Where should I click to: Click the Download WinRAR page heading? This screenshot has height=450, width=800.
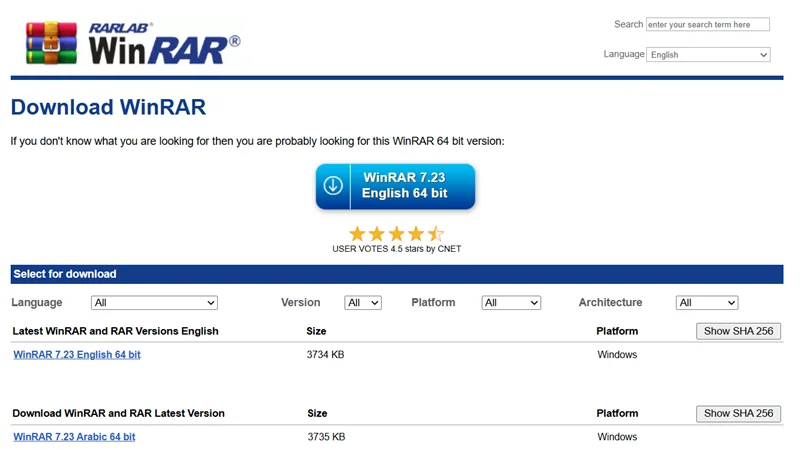108,107
